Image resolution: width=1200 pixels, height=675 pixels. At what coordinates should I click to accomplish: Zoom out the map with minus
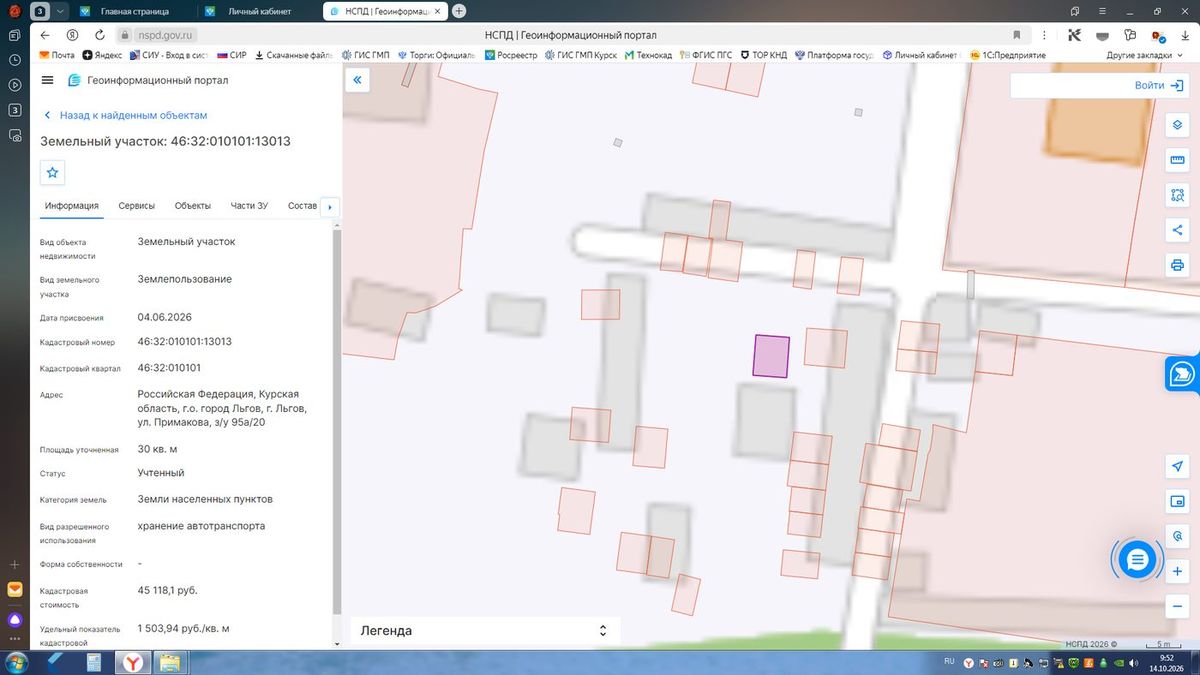tap(1177, 607)
